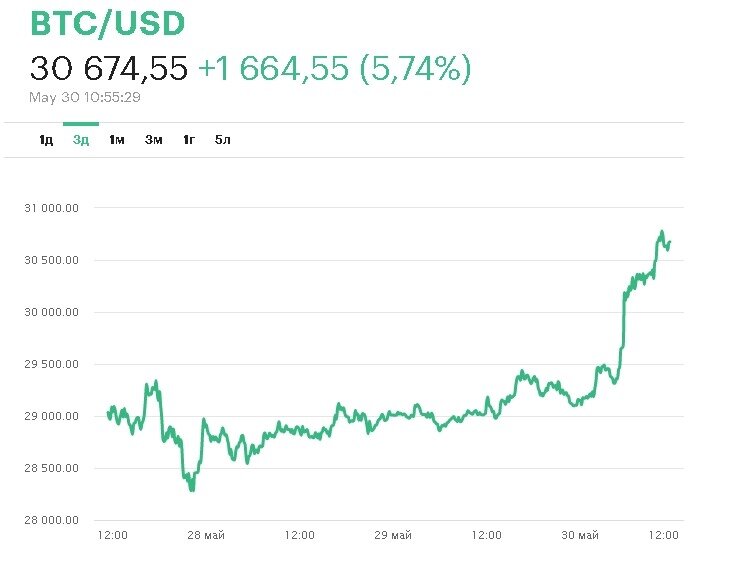The height and width of the screenshot is (570, 733).
Task: Open the 1м time range tab
Action: tap(116, 140)
